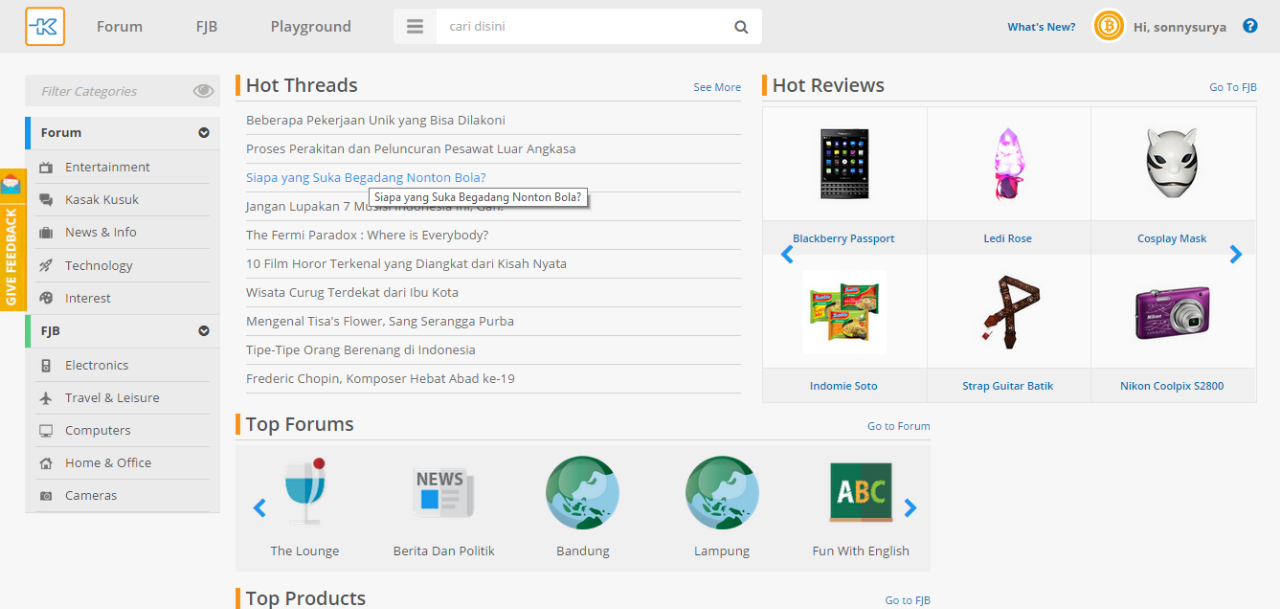Open See More for Hot Threads
The height and width of the screenshot is (609, 1280).
coord(717,87)
